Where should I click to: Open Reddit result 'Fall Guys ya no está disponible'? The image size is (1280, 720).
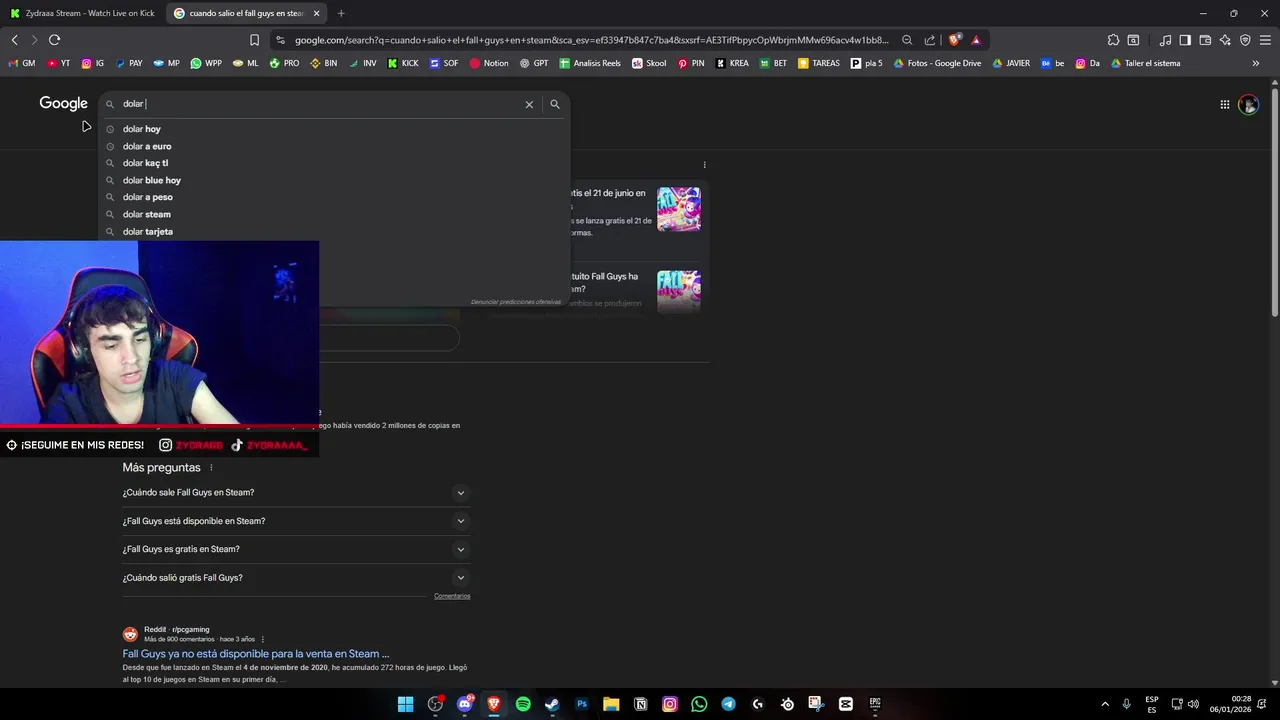(x=256, y=654)
